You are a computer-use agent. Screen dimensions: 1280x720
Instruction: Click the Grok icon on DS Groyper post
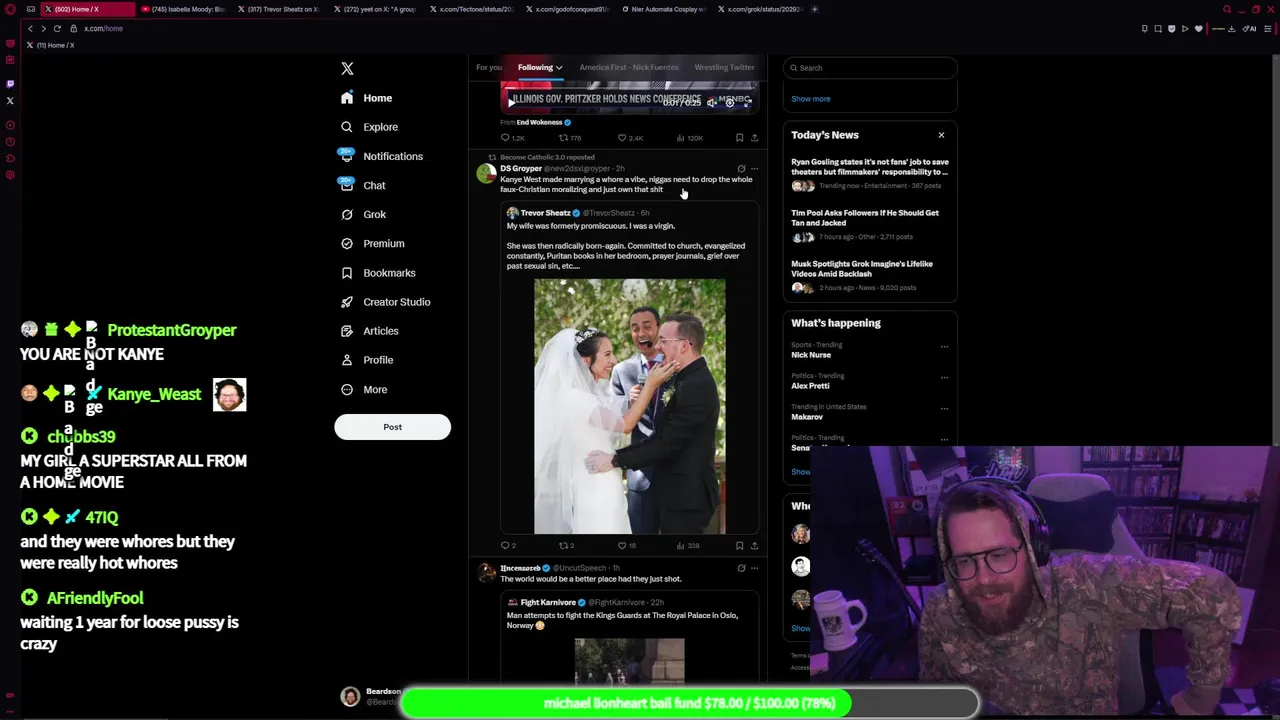coord(741,169)
